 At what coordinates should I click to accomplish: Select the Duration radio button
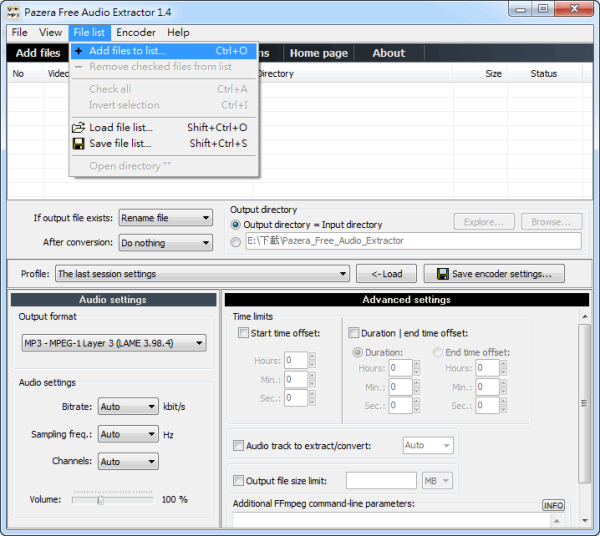(357, 352)
